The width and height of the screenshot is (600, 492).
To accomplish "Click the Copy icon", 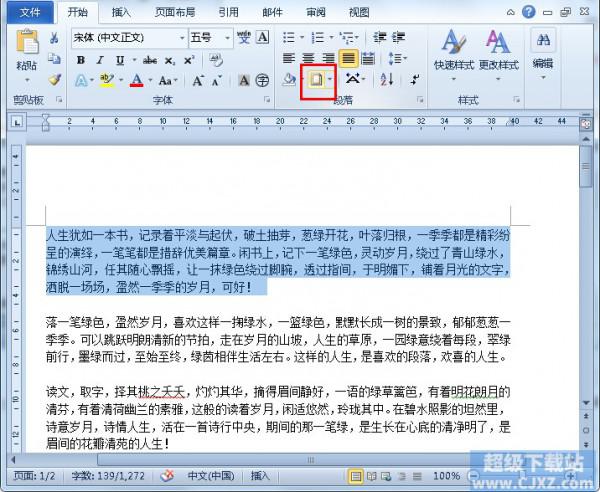I will (x=54, y=59).
